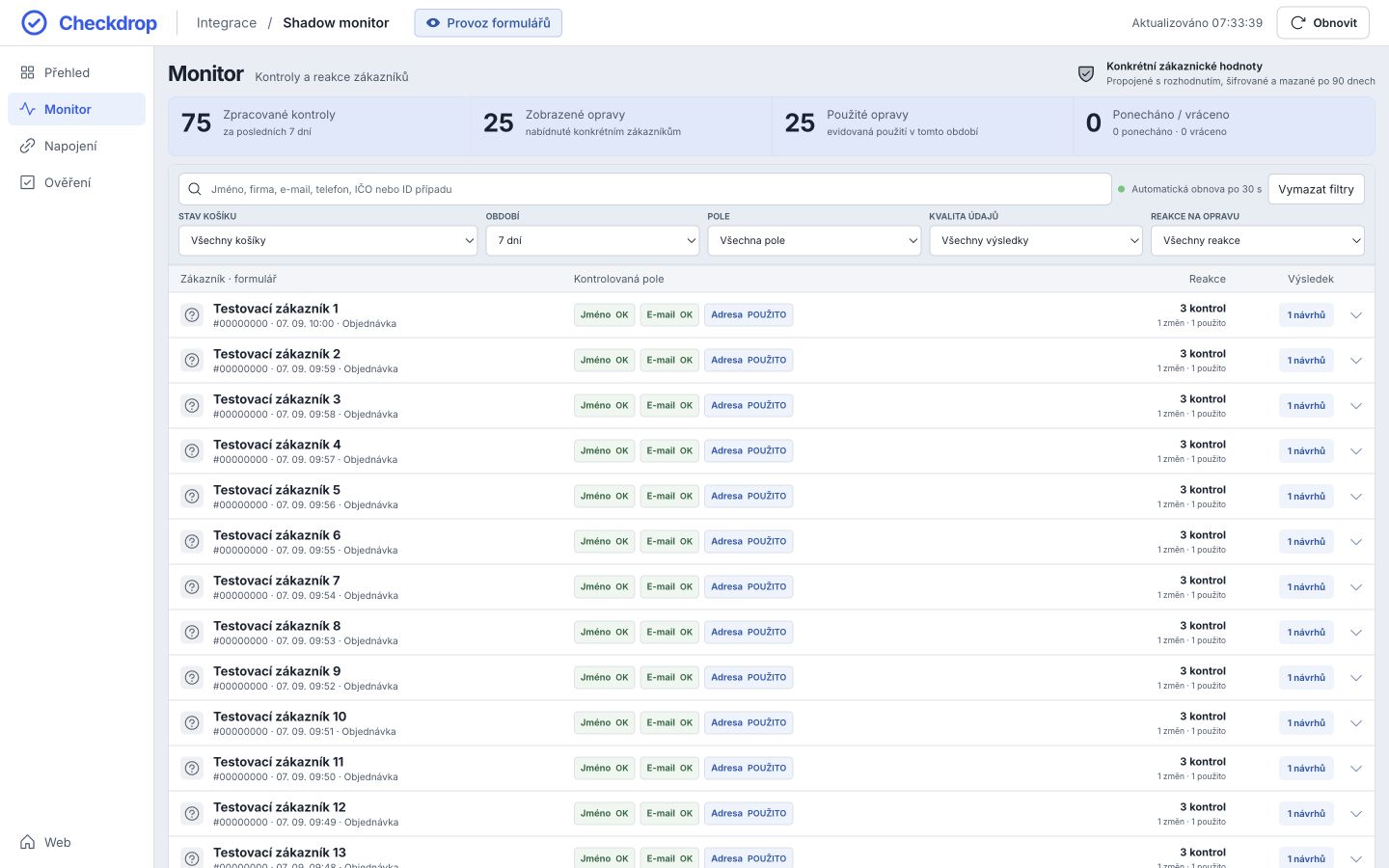Screen dimensions: 1389x868
Task: Click the Použité opravy stat card
Action: 923,125
